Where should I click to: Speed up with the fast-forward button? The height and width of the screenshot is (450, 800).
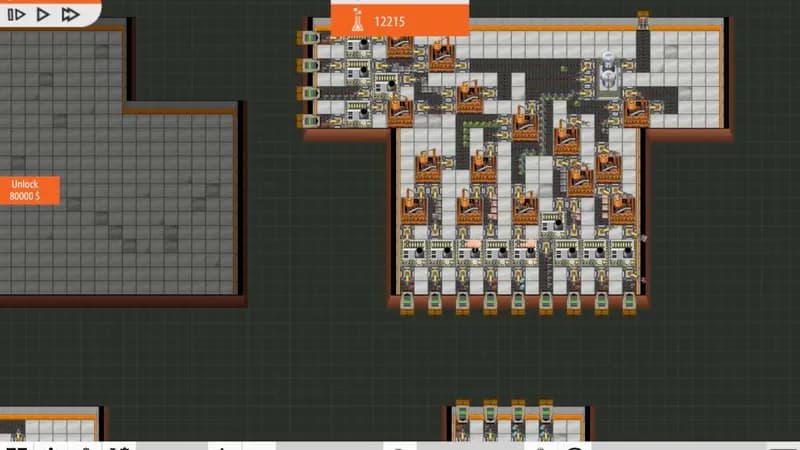(x=70, y=14)
